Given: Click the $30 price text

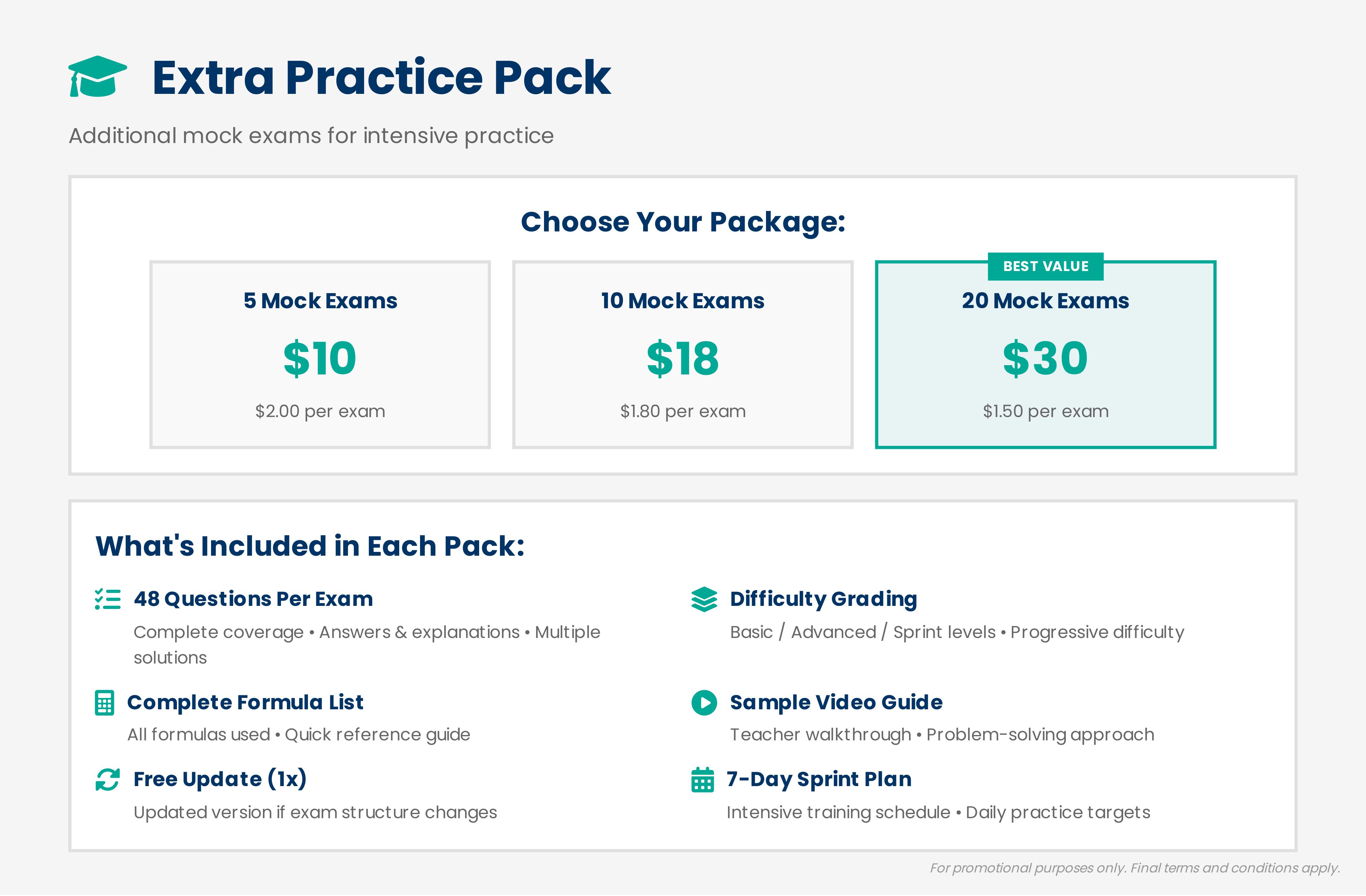Looking at the screenshot, I should click(x=1045, y=358).
